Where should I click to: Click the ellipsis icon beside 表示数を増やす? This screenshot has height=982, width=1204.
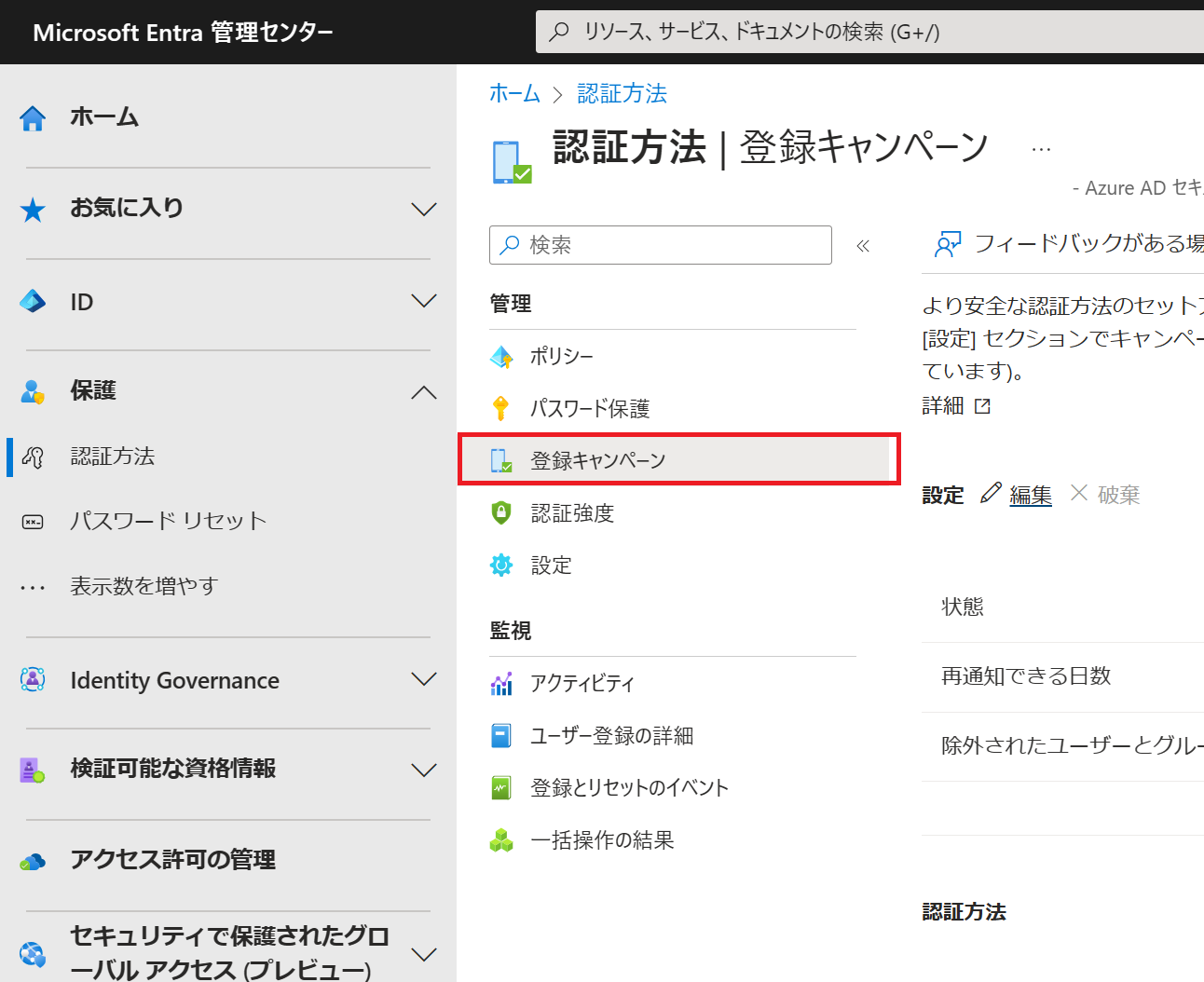coord(33,587)
